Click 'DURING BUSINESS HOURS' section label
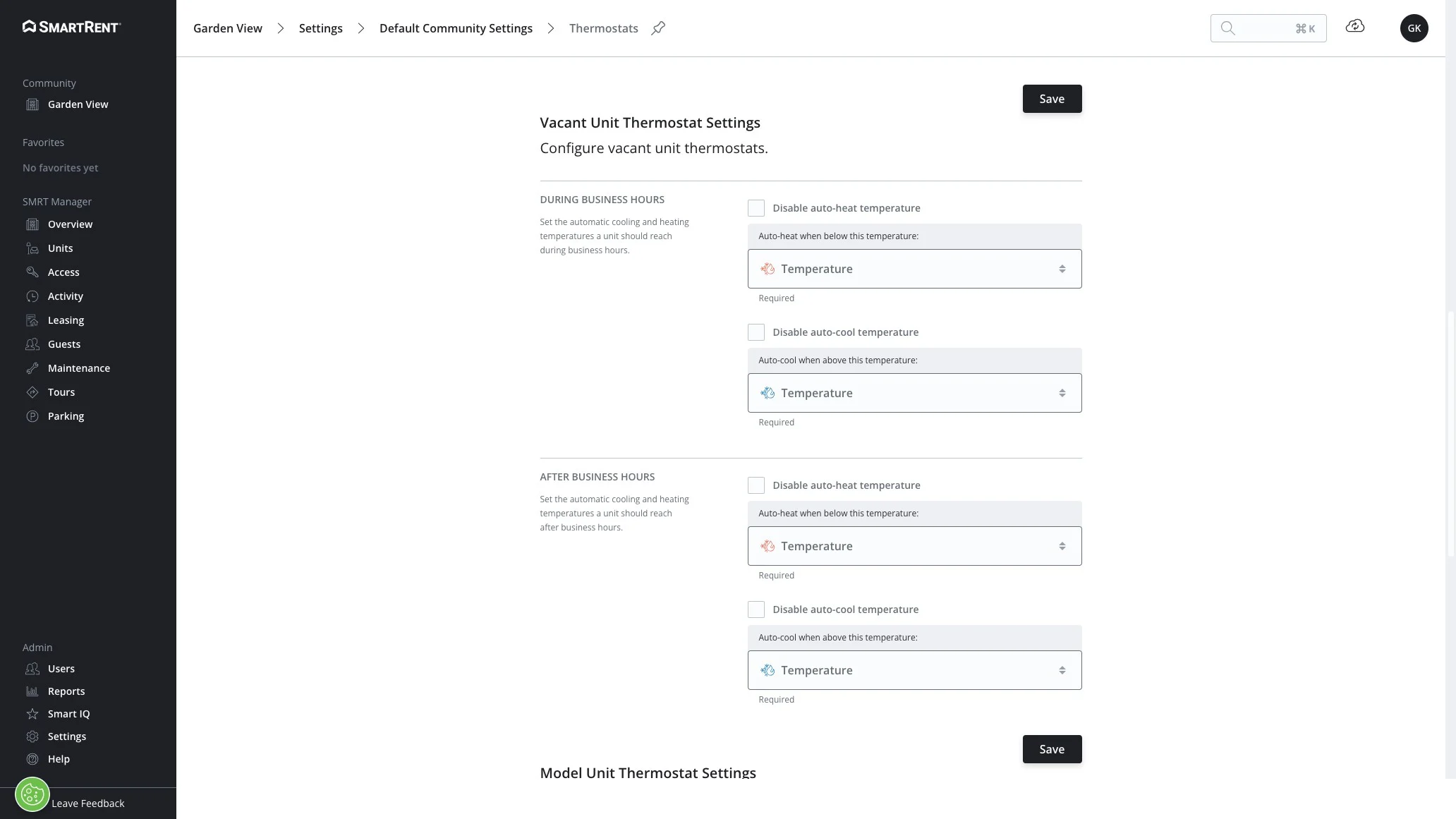 pyautogui.click(x=602, y=200)
